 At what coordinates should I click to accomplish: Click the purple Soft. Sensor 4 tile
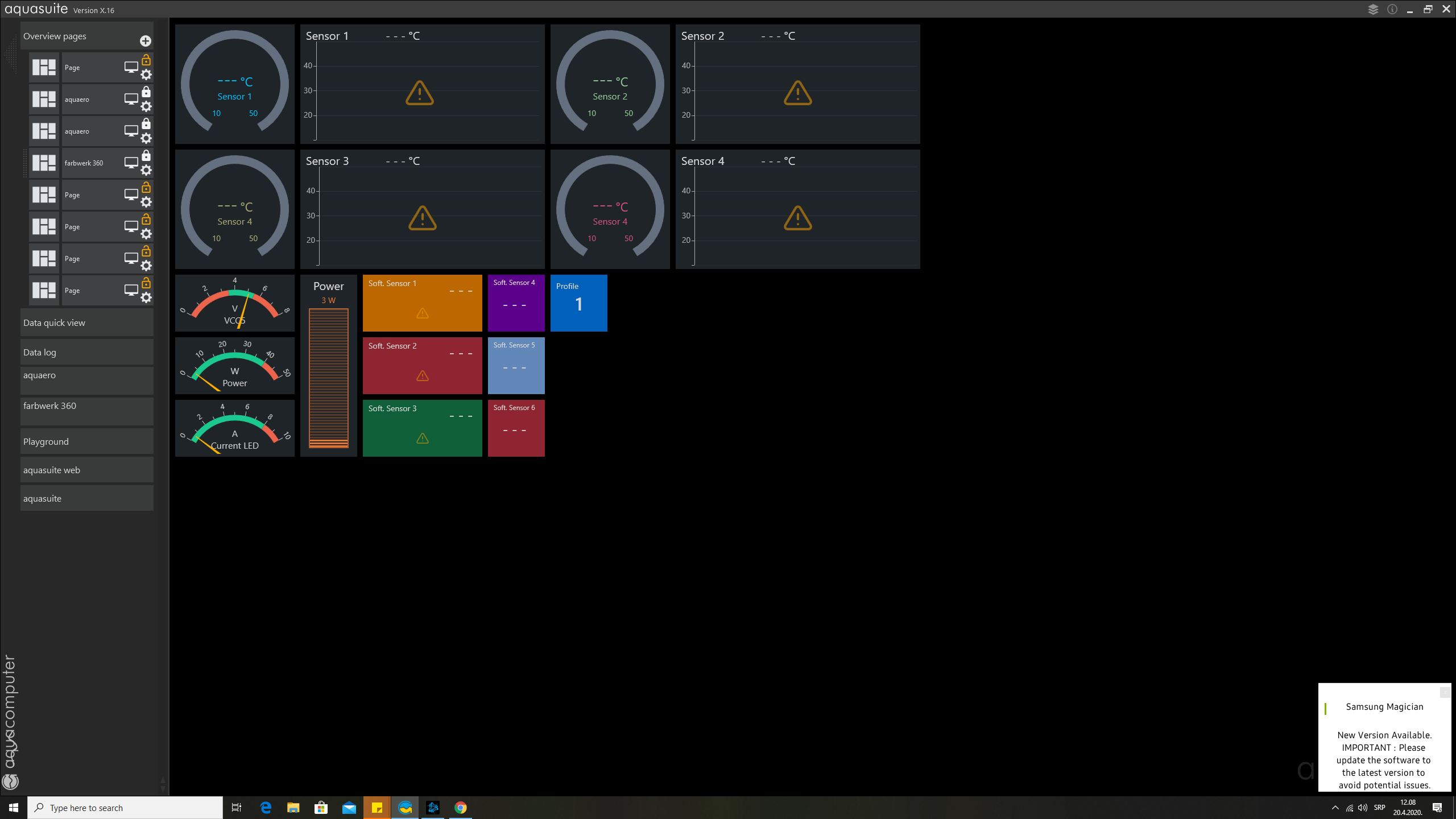[516, 303]
